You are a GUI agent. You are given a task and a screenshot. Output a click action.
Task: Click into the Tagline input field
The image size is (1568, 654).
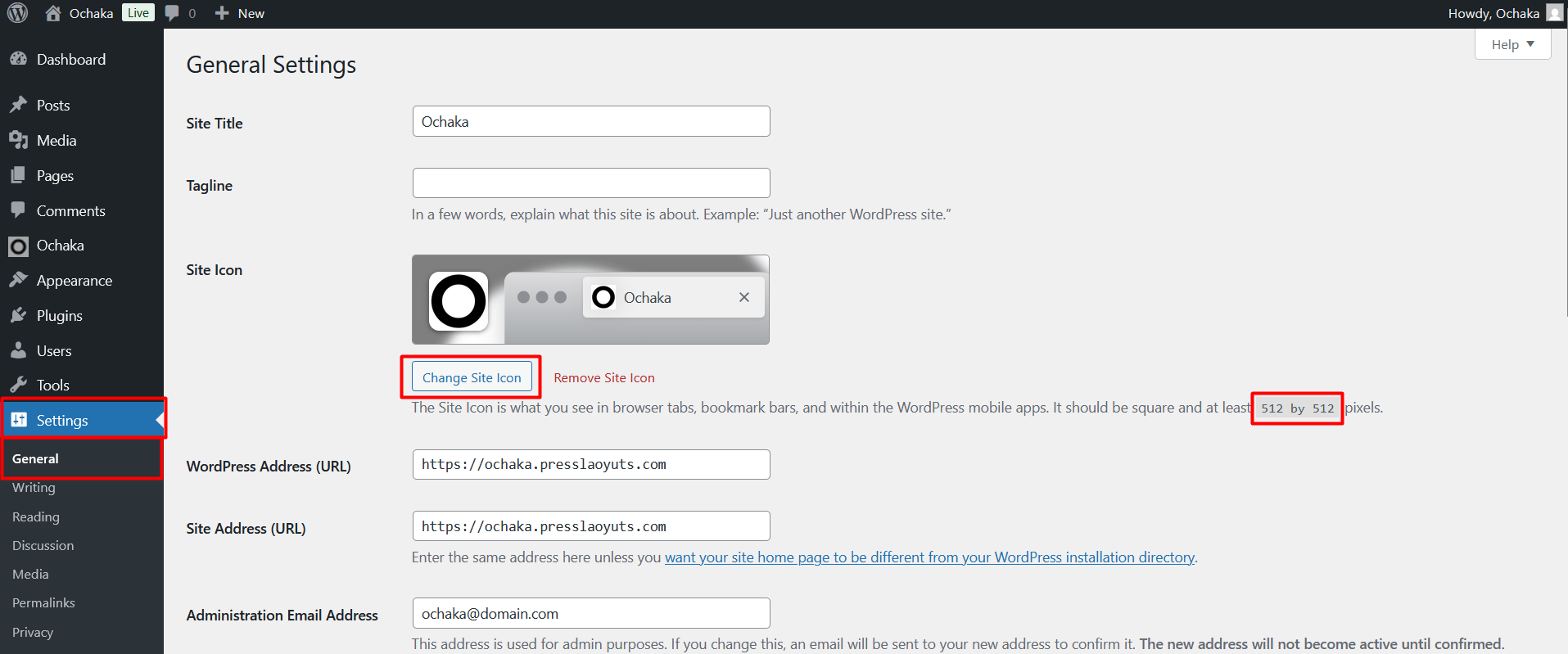[590, 183]
